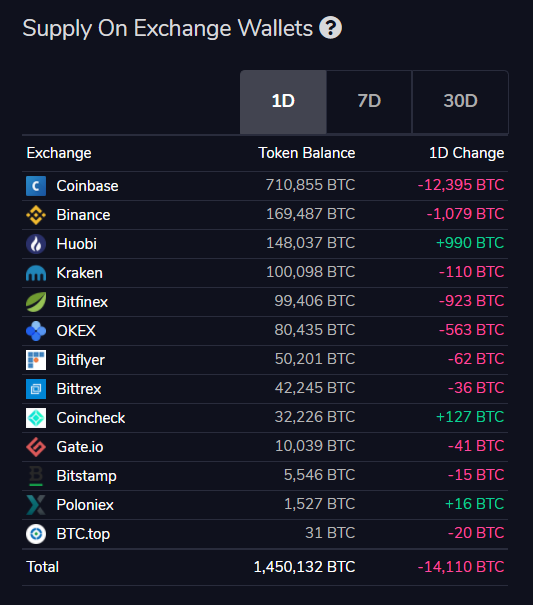Click the Bitflyer logo icon

(36, 360)
